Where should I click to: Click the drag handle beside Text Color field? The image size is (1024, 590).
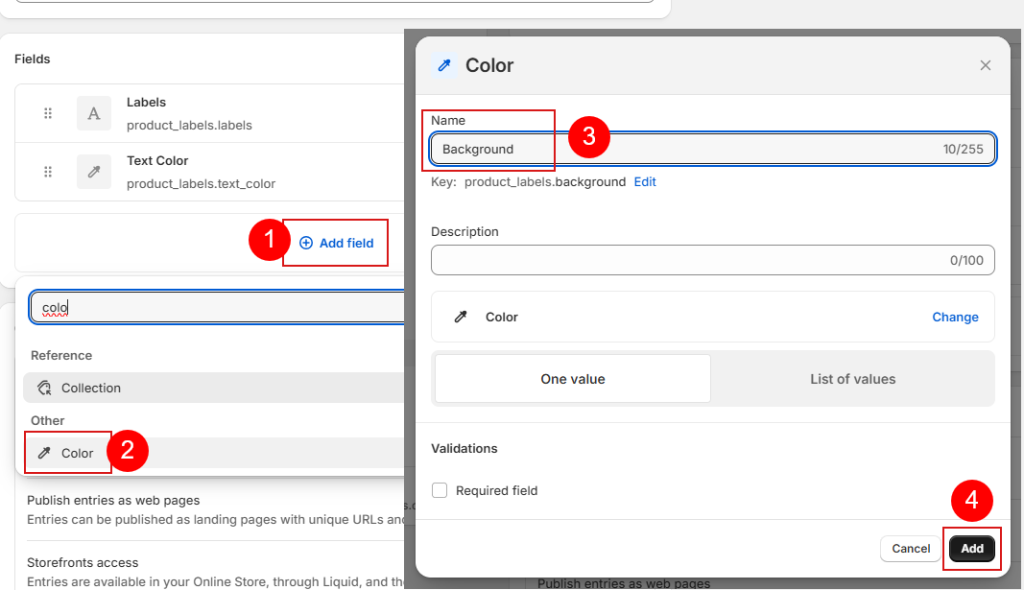pyautogui.click(x=48, y=172)
